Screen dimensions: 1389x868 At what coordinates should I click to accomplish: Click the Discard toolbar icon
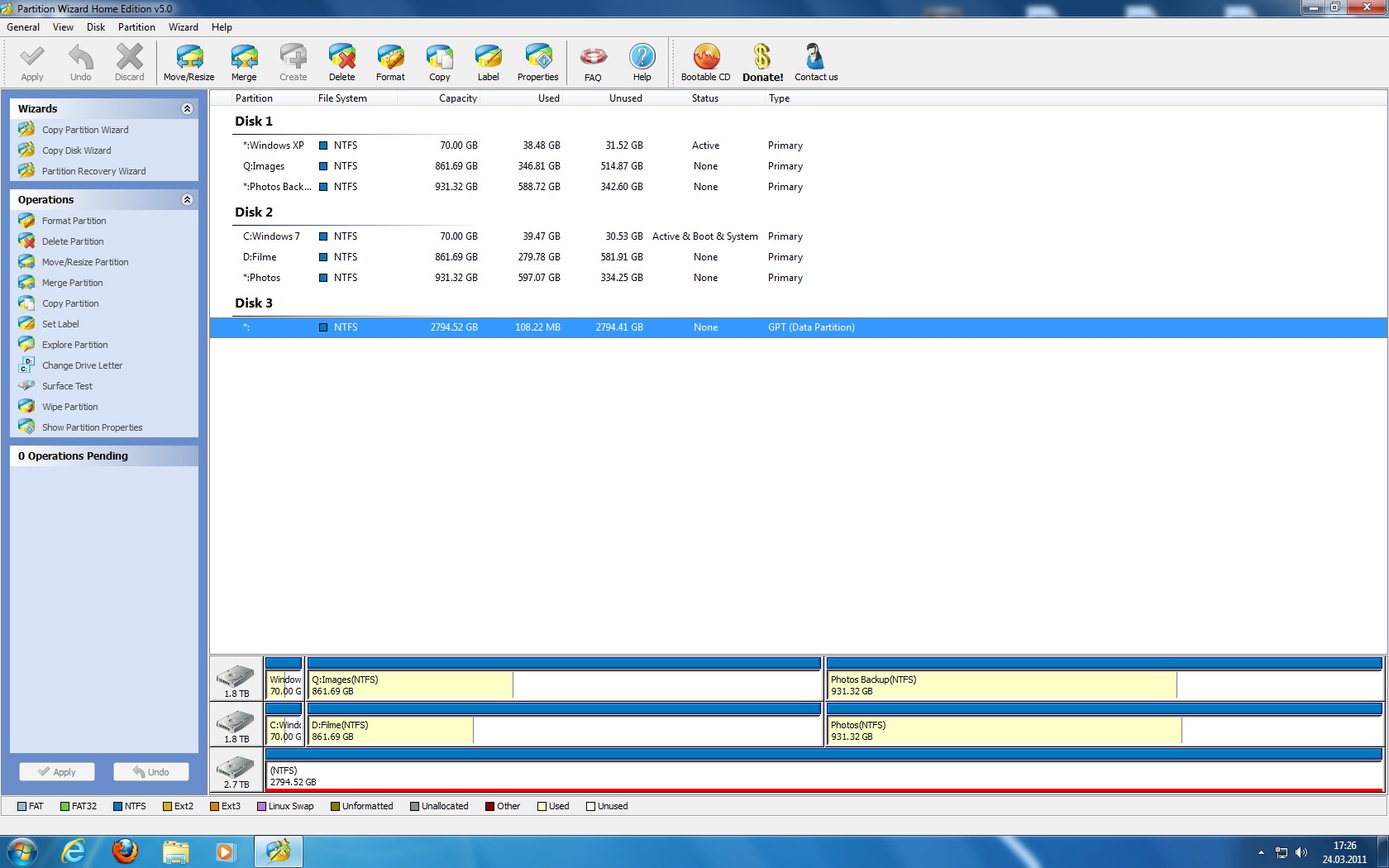(x=129, y=63)
